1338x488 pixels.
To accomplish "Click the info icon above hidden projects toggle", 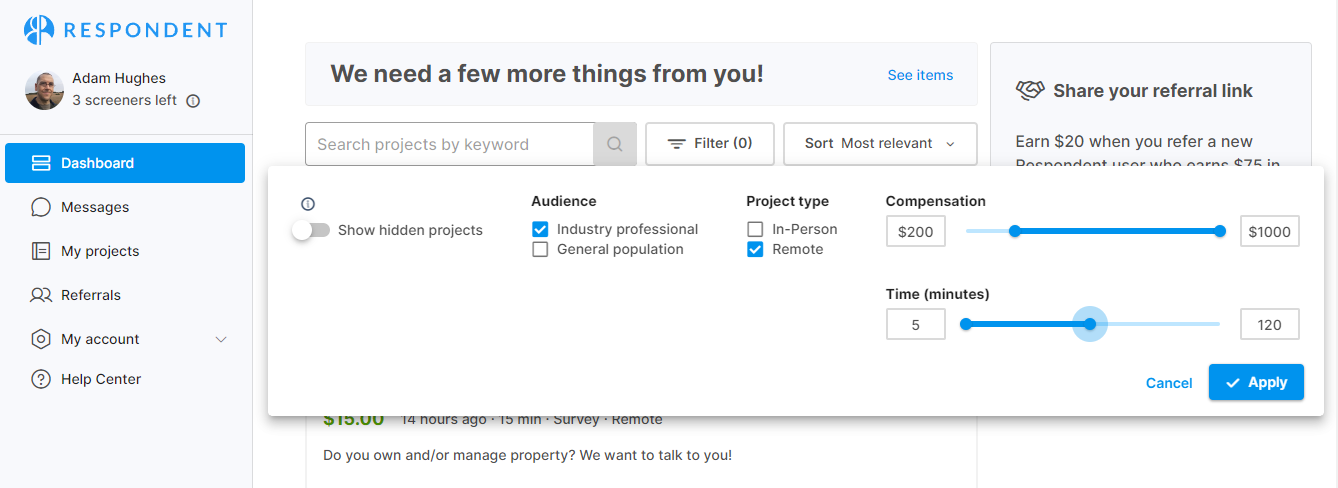I will click(308, 203).
